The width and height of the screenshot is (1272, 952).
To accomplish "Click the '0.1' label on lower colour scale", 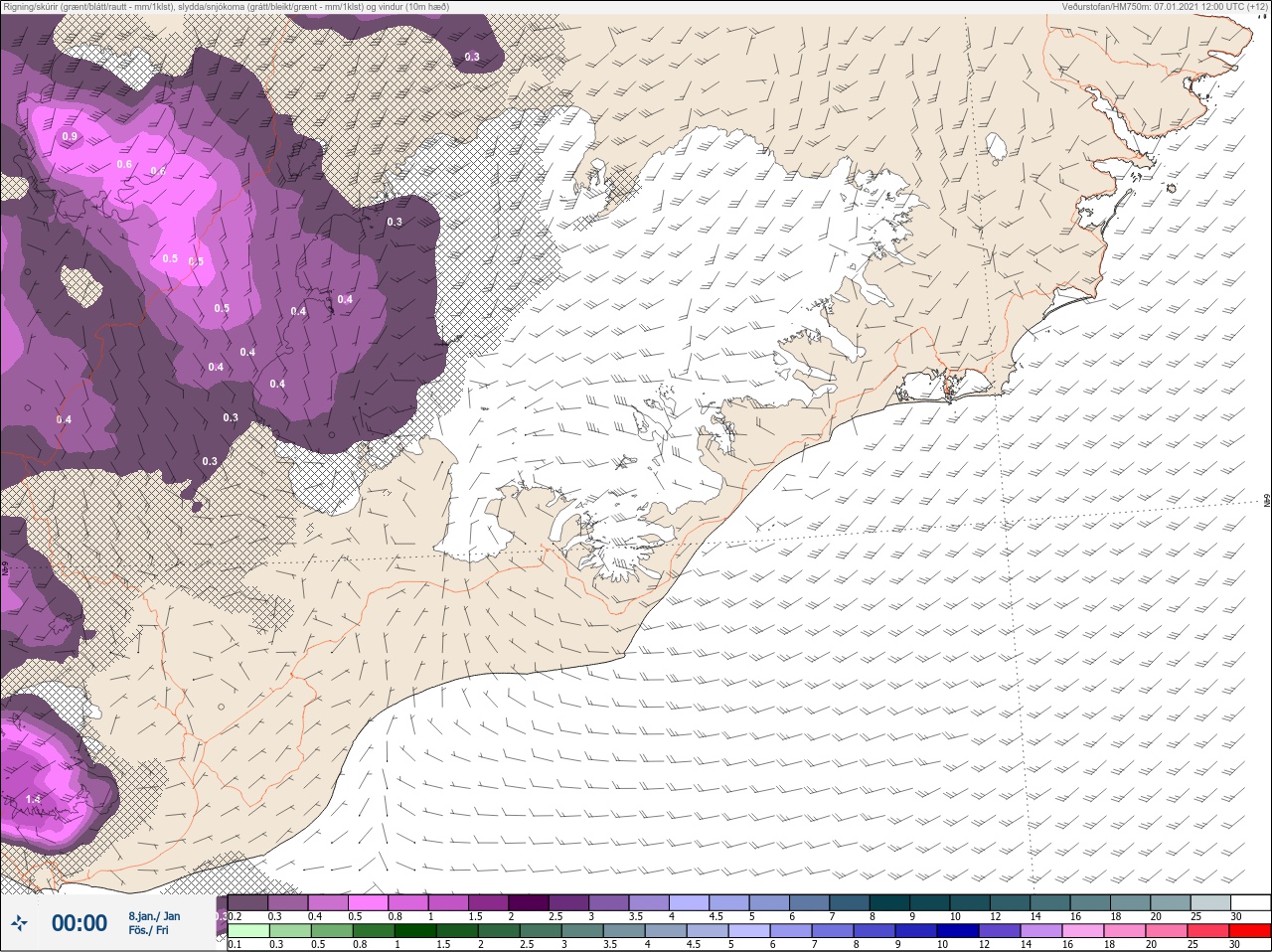I will click(x=235, y=945).
